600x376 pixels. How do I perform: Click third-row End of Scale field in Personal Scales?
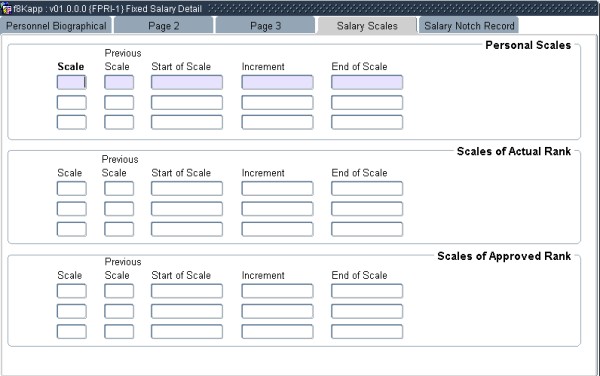367,122
